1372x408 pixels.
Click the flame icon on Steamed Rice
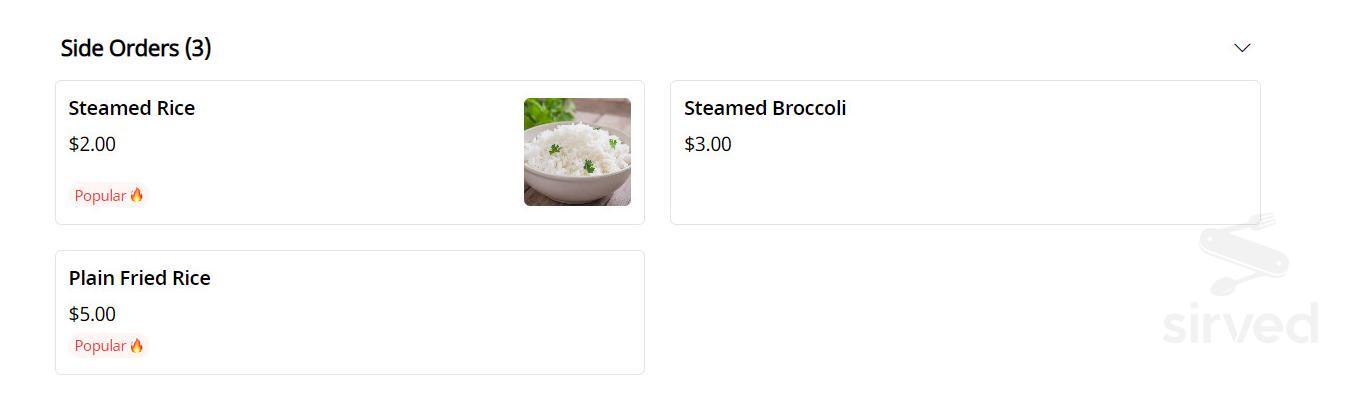(x=137, y=195)
